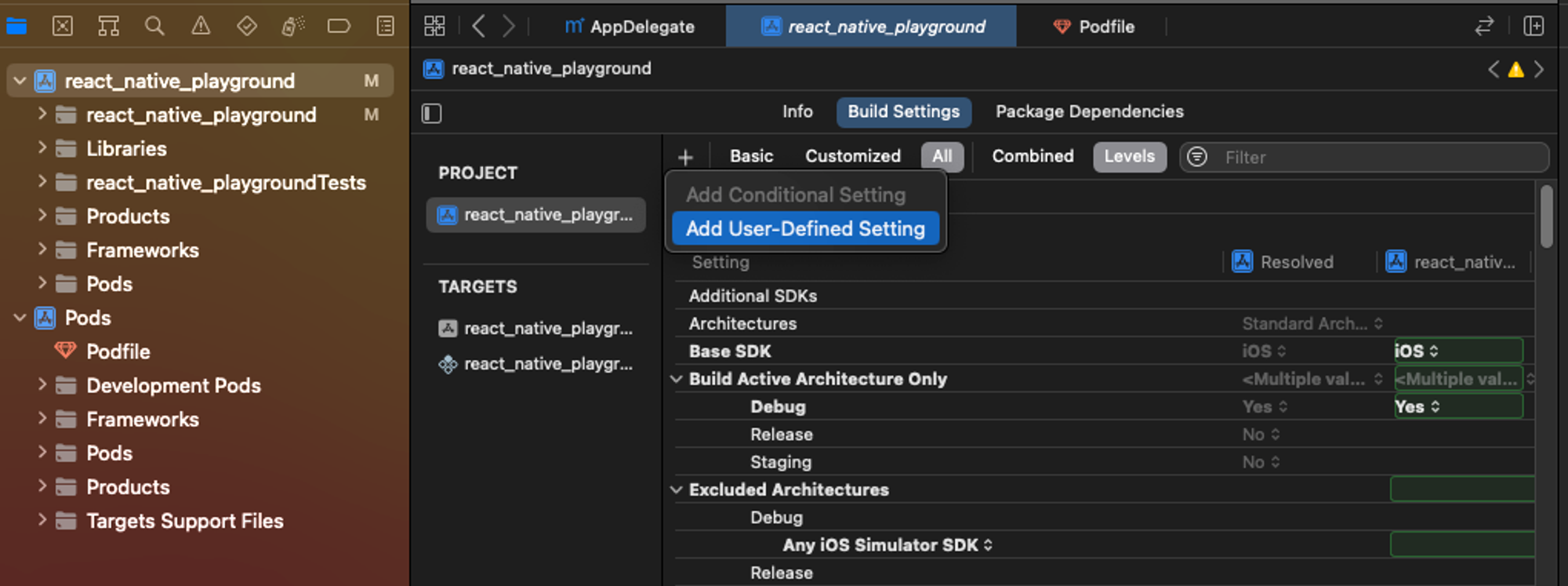The width and height of the screenshot is (1568, 586).
Task: Expand the Libraries folder
Action: (42, 148)
